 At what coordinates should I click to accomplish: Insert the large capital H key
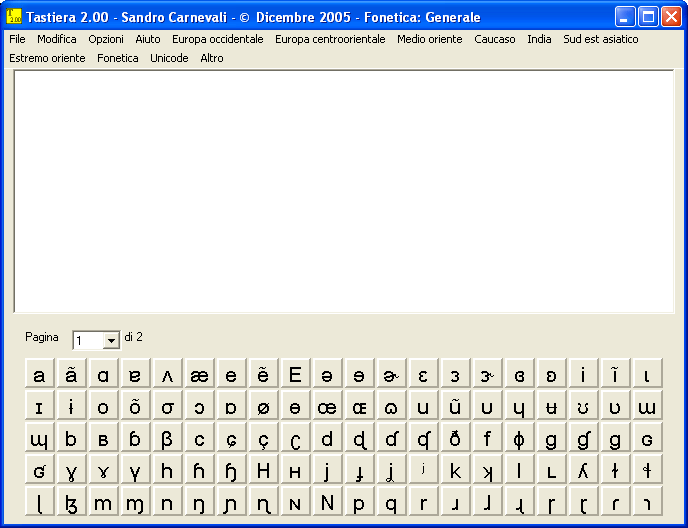click(263, 469)
